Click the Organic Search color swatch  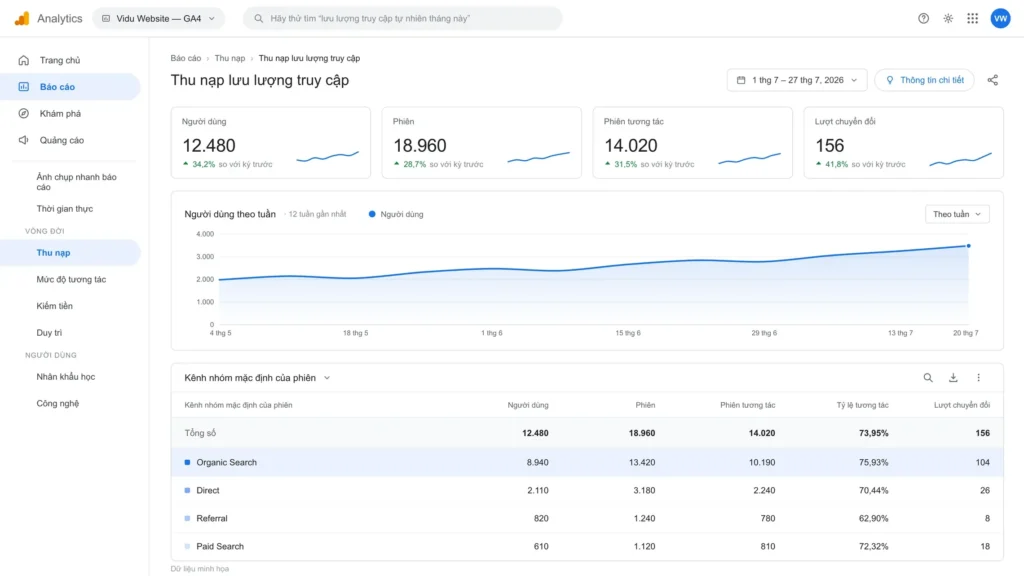[x=187, y=462]
